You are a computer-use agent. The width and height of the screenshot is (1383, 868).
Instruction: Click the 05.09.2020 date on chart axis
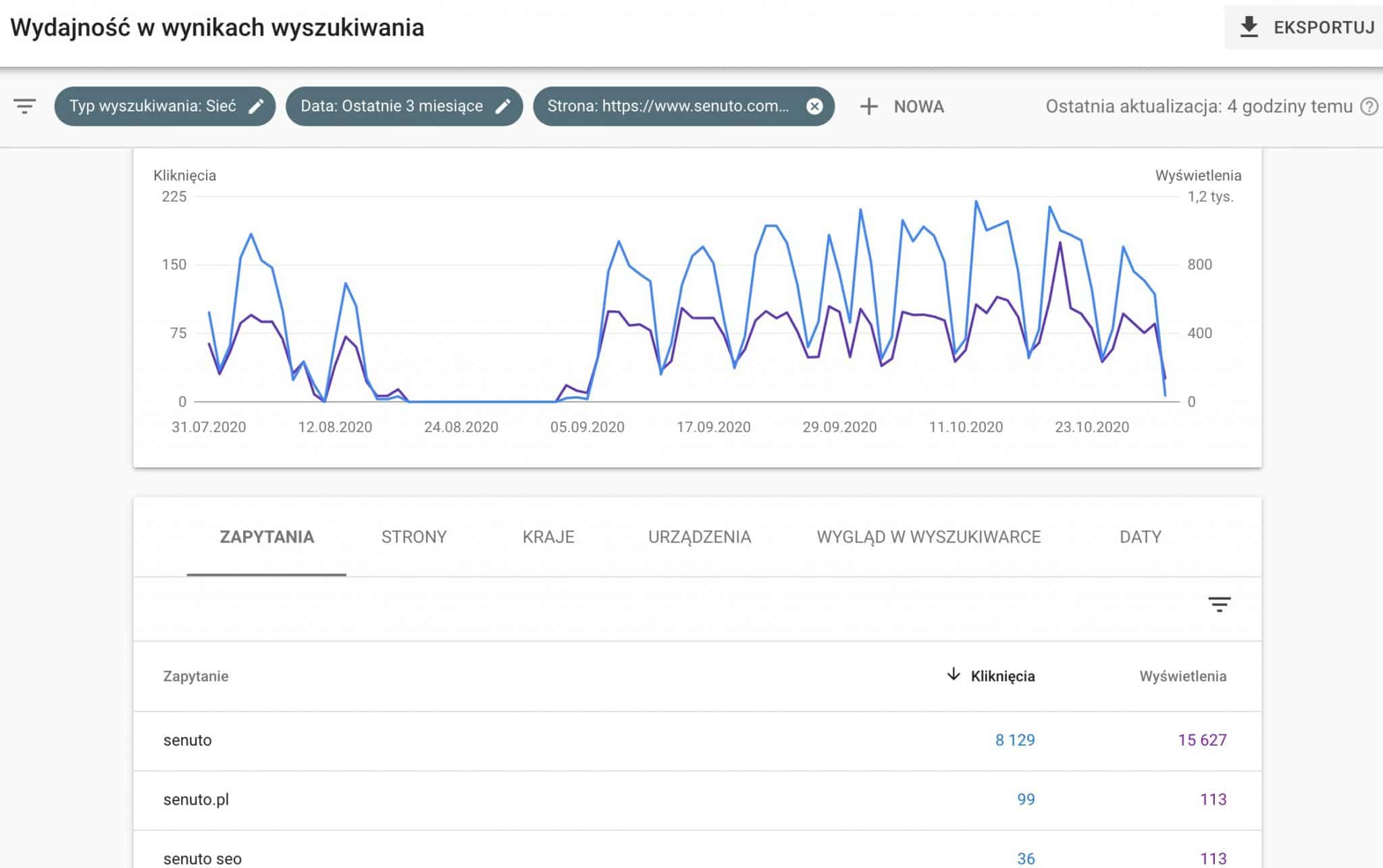click(x=588, y=427)
